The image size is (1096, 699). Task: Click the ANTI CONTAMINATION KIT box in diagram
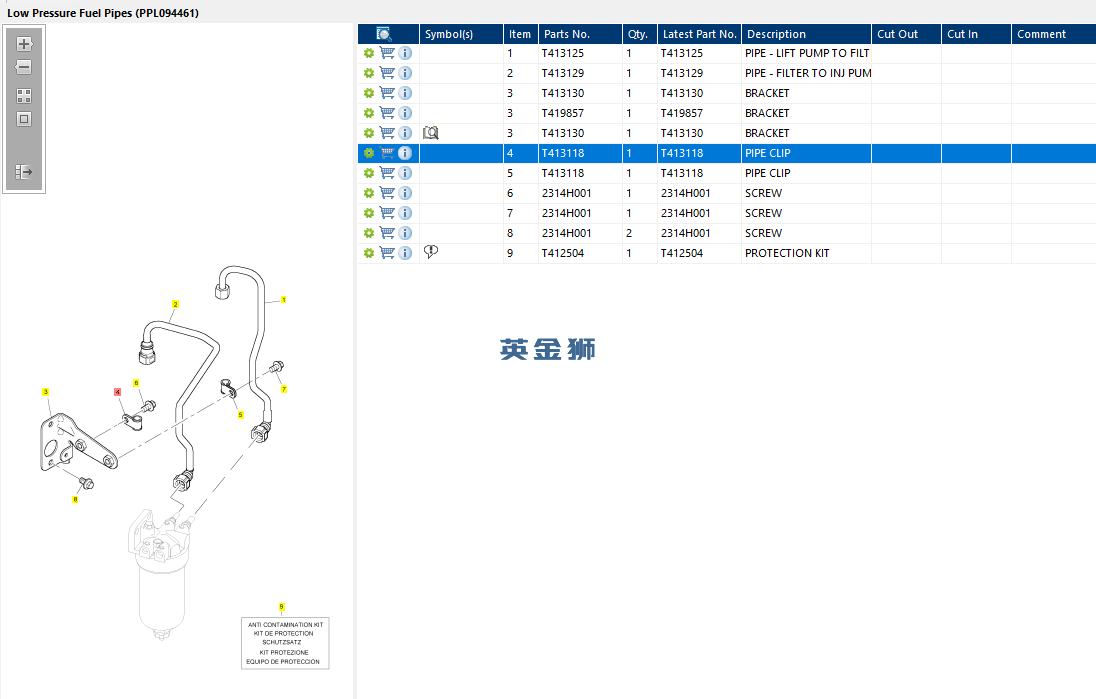click(x=284, y=643)
